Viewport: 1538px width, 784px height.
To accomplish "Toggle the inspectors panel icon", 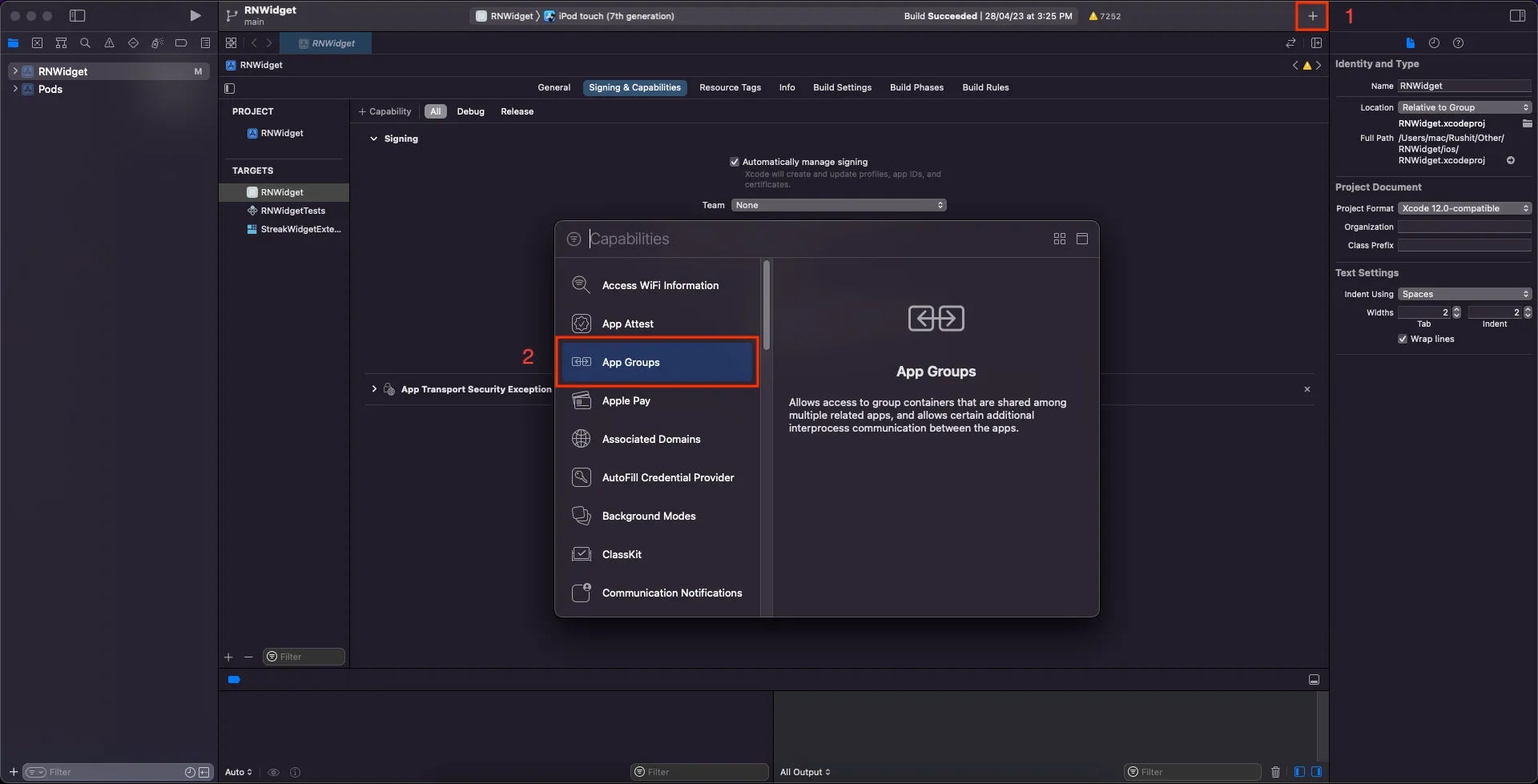I will [1517, 16].
